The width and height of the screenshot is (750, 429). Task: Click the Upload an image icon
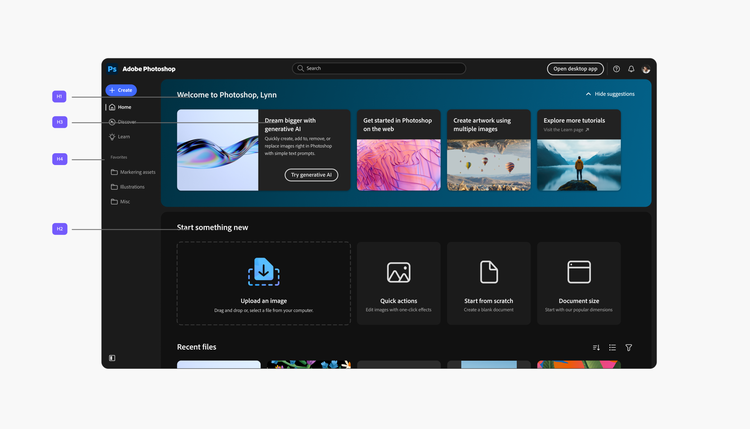point(264,272)
